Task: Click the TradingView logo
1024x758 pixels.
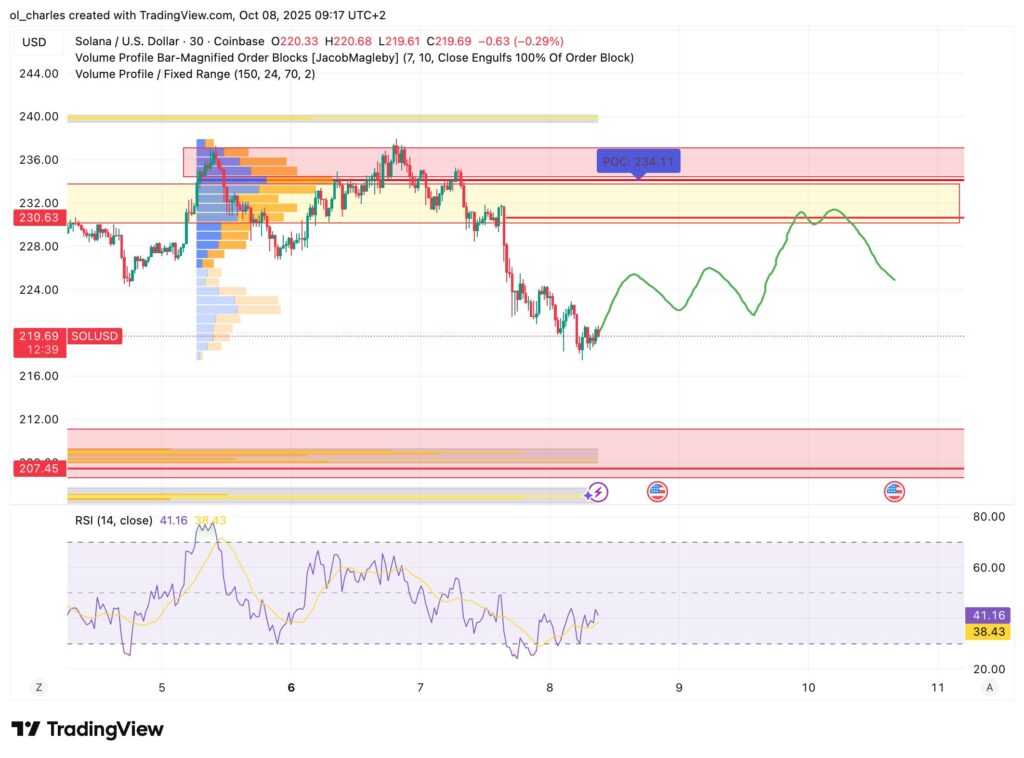Action: [85, 729]
